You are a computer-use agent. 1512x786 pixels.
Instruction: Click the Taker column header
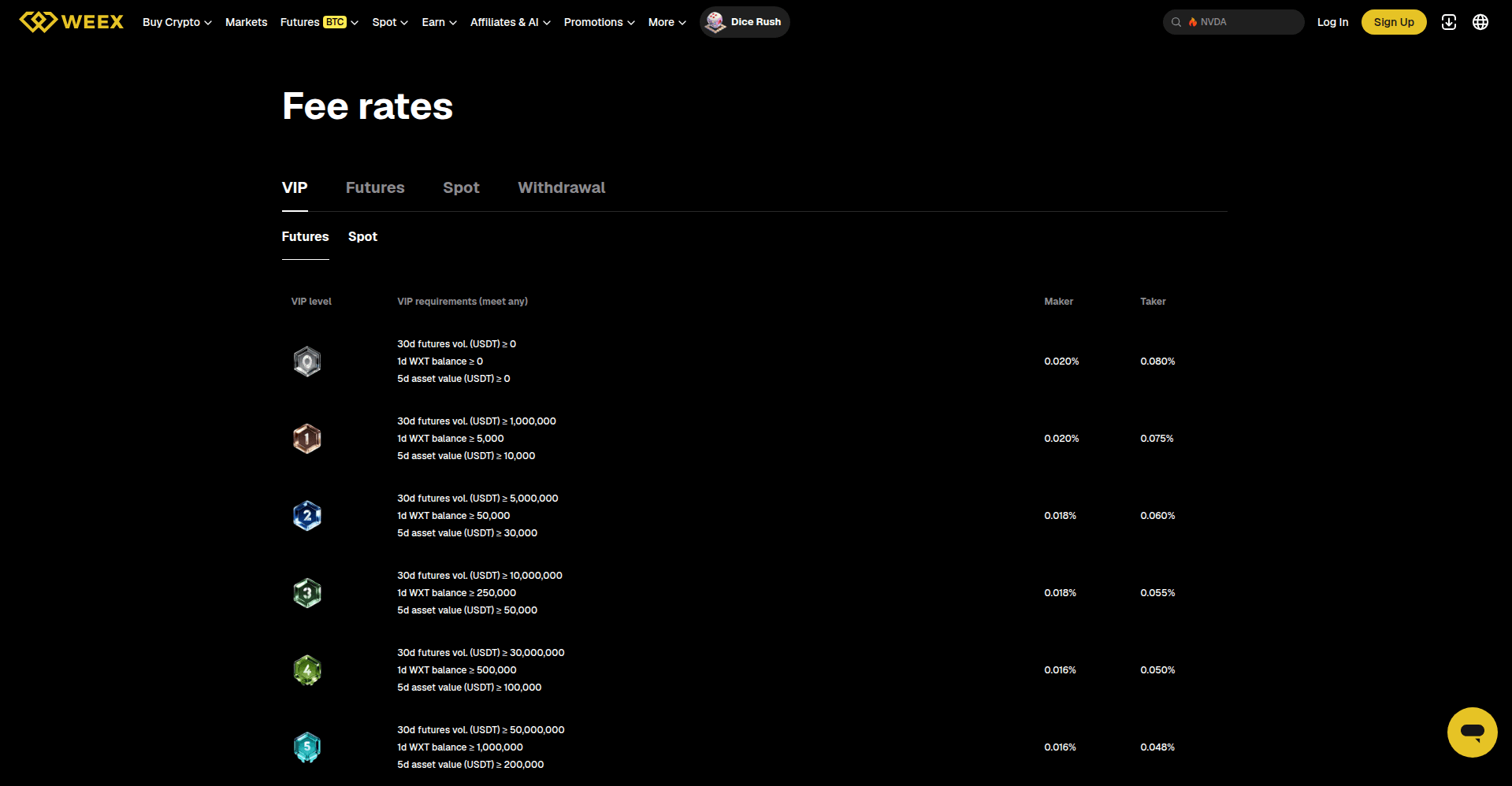[1153, 302]
